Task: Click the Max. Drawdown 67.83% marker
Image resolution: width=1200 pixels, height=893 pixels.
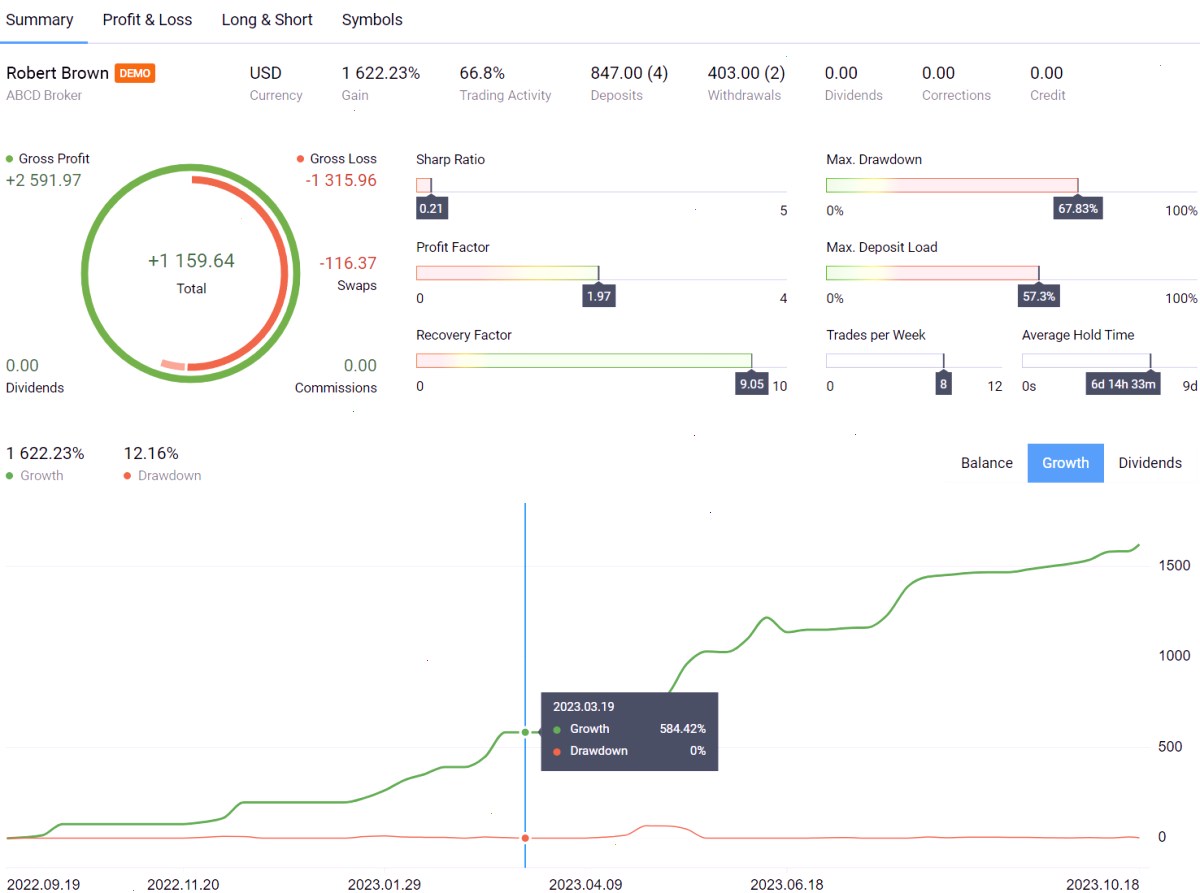Action: click(x=1078, y=208)
